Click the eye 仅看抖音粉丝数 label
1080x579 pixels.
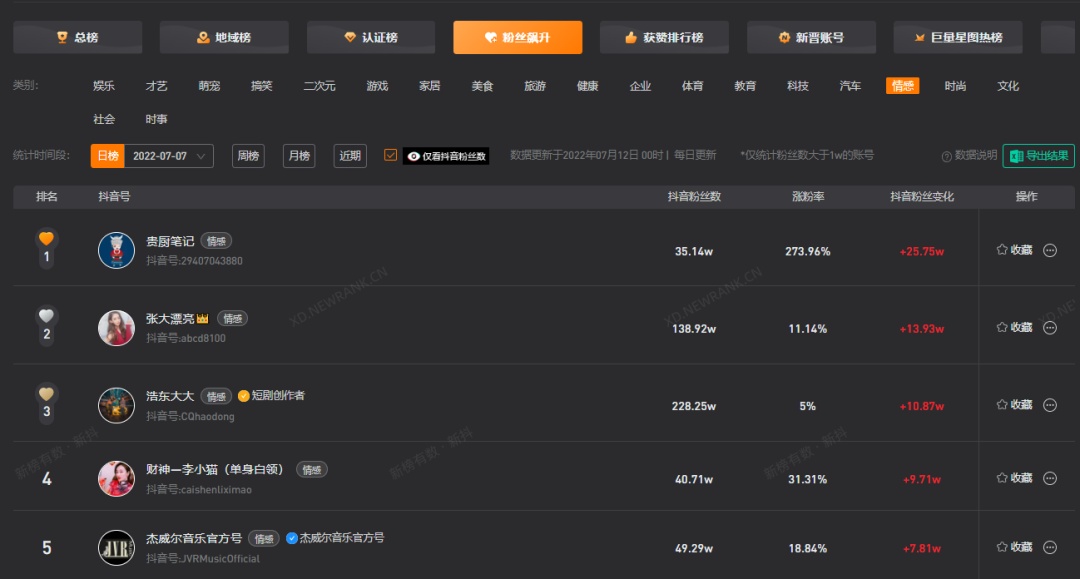click(446, 156)
